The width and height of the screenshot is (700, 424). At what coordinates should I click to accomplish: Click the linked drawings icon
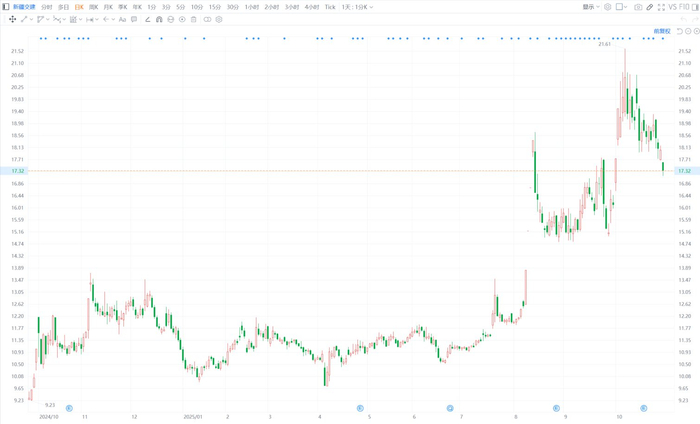208,19
